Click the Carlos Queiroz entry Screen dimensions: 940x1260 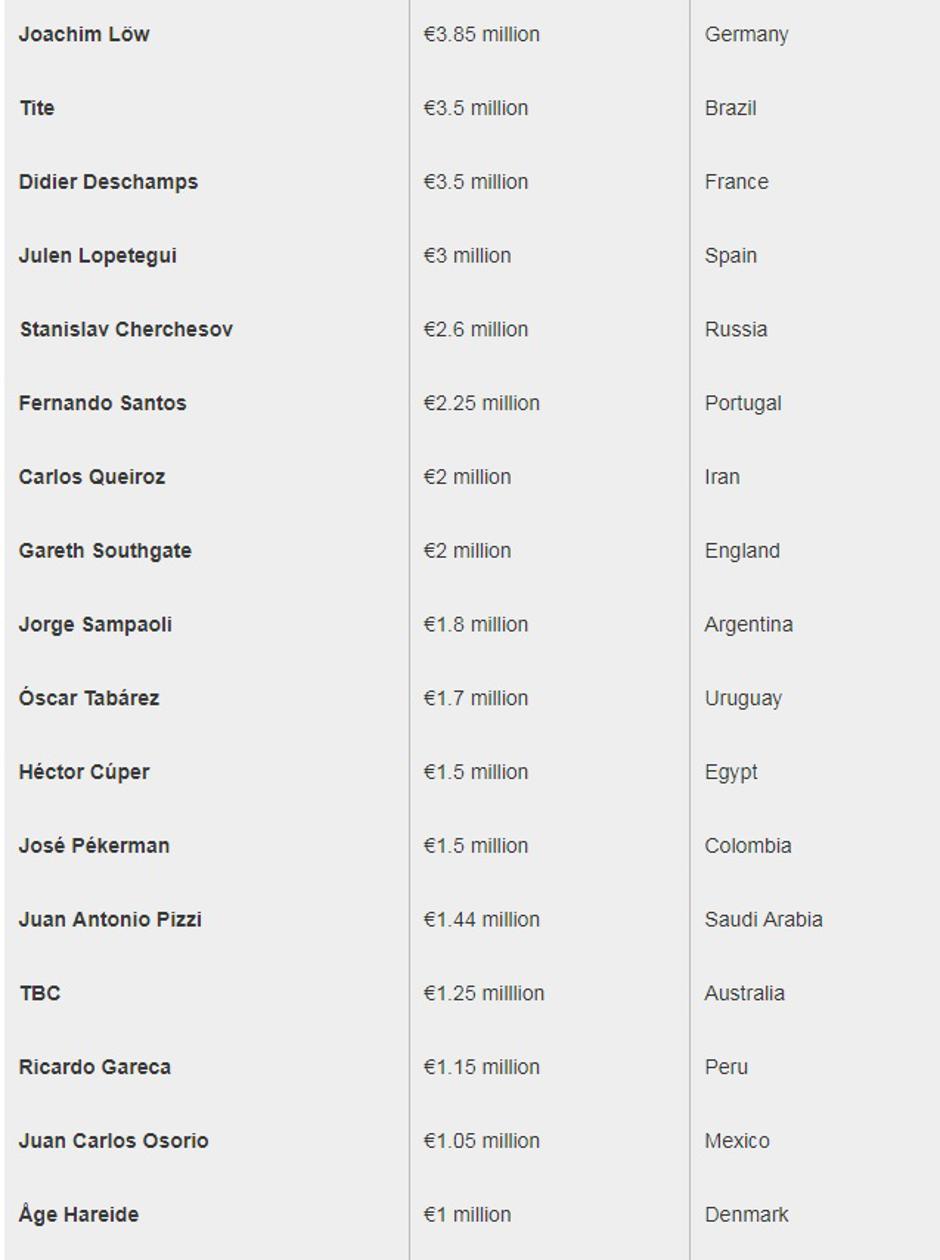pos(92,477)
